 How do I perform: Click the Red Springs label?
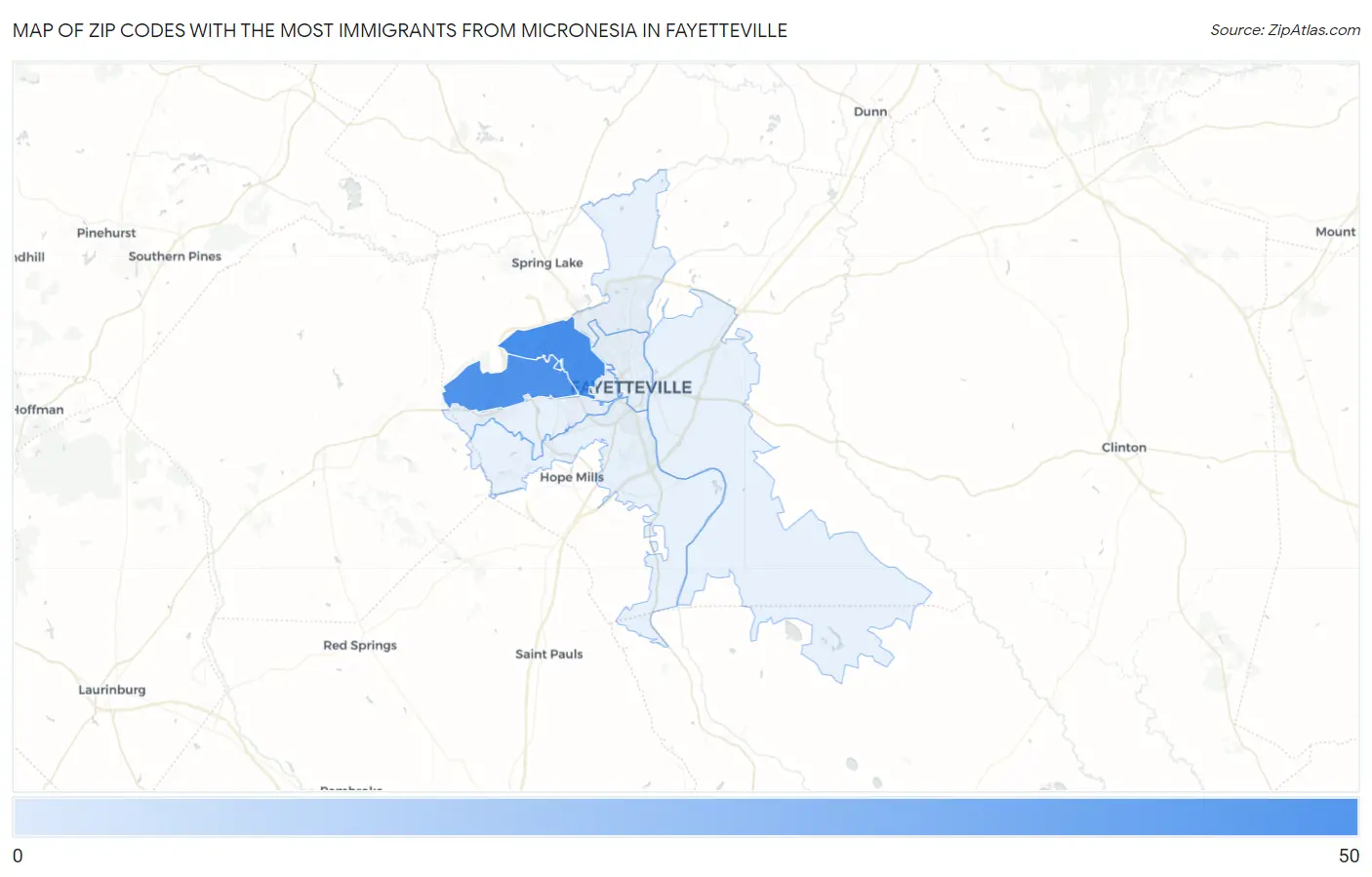tap(360, 645)
